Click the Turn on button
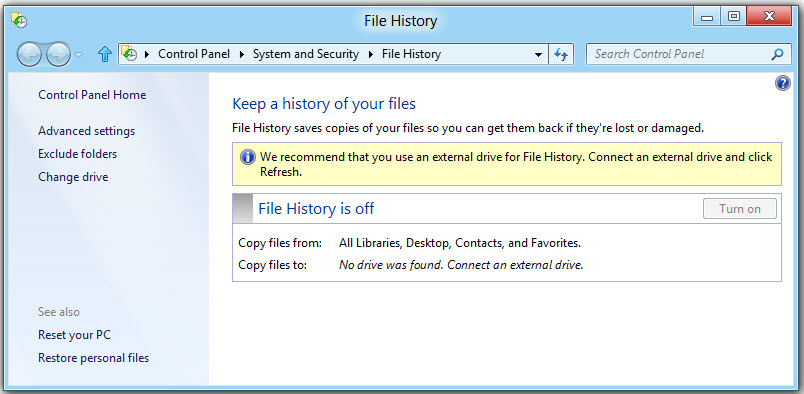This screenshot has width=804, height=394. (x=739, y=209)
